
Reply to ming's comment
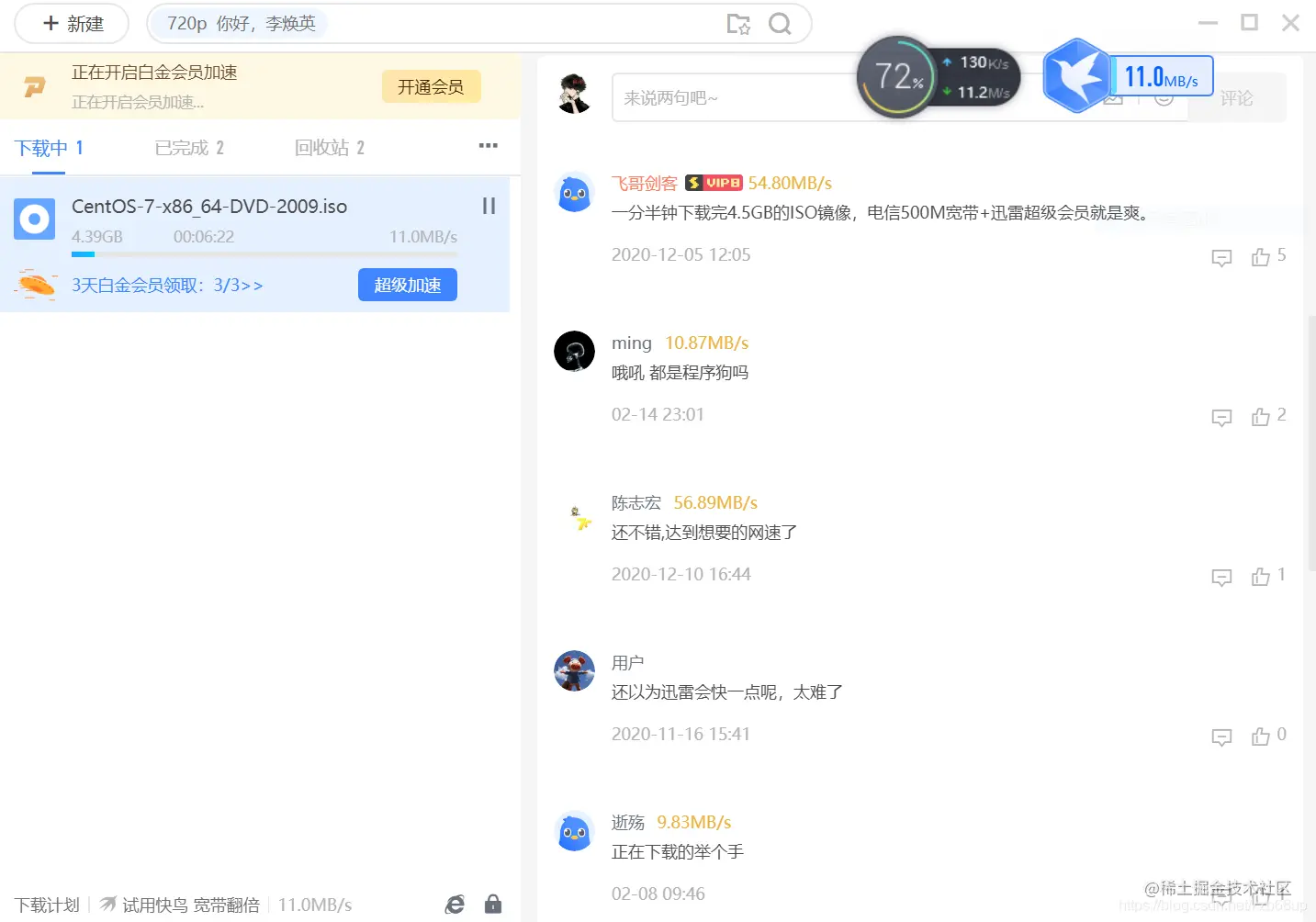(x=1221, y=418)
